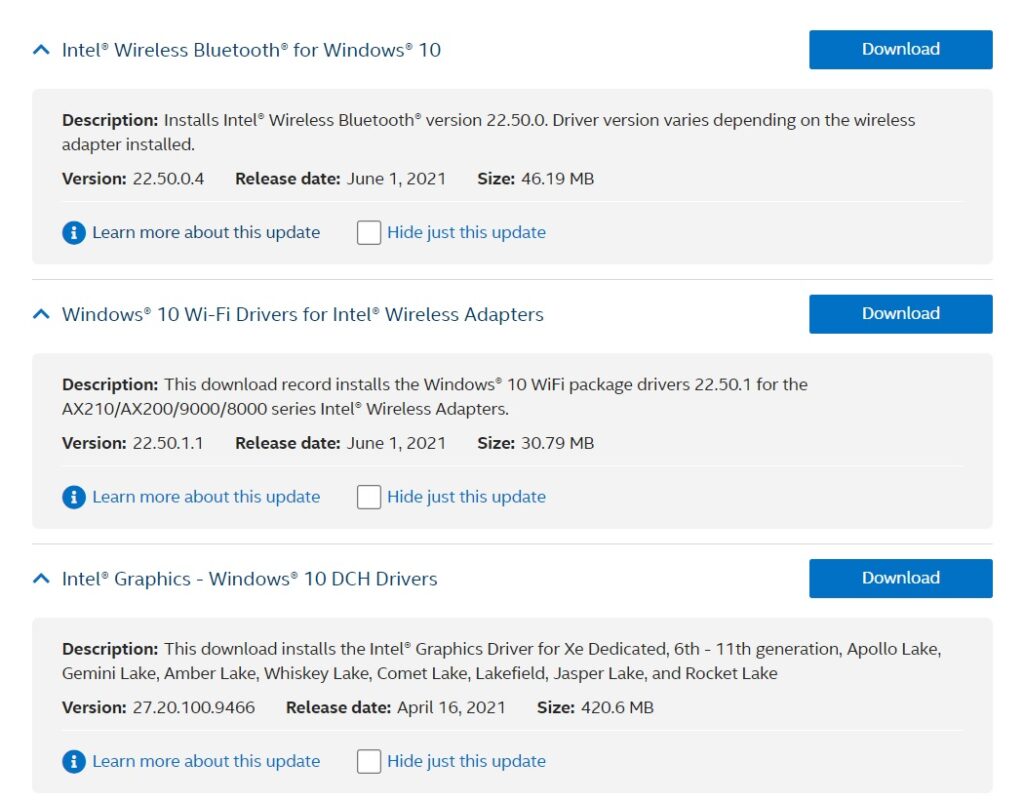This screenshot has height=803, width=1024.
Task: Click the info icon beside Bluetooth update's Learn more
Action: coord(73,232)
